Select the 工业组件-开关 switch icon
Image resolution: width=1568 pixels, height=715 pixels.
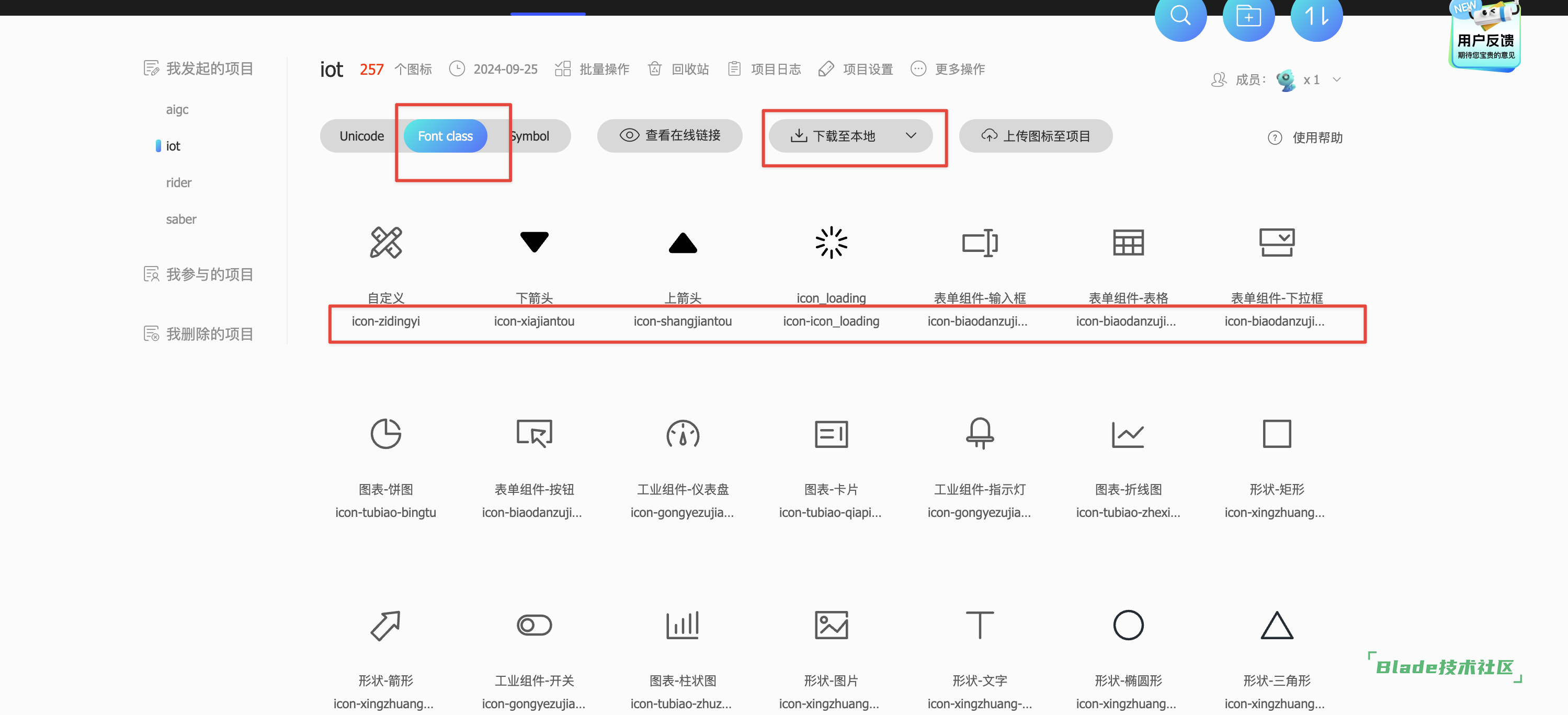[x=535, y=625]
